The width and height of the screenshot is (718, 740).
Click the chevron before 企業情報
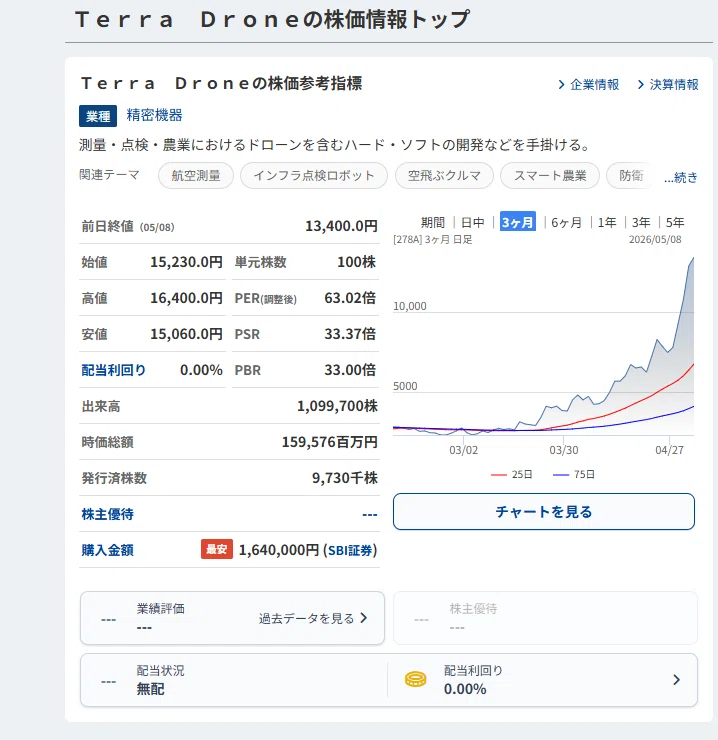[x=561, y=84]
